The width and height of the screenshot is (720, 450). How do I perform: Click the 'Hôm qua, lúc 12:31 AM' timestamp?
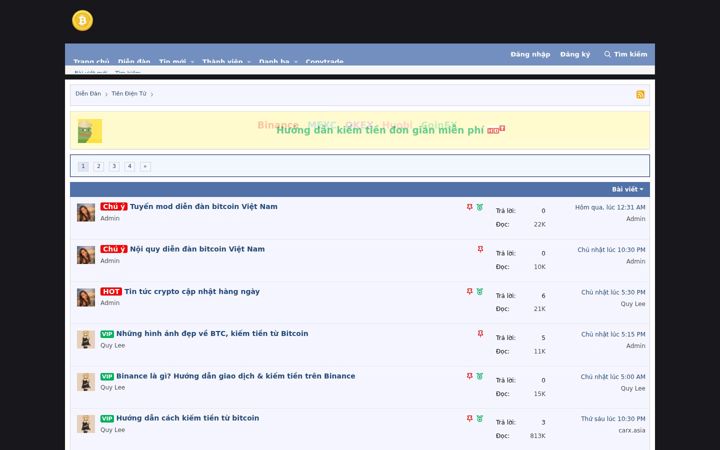point(610,208)
